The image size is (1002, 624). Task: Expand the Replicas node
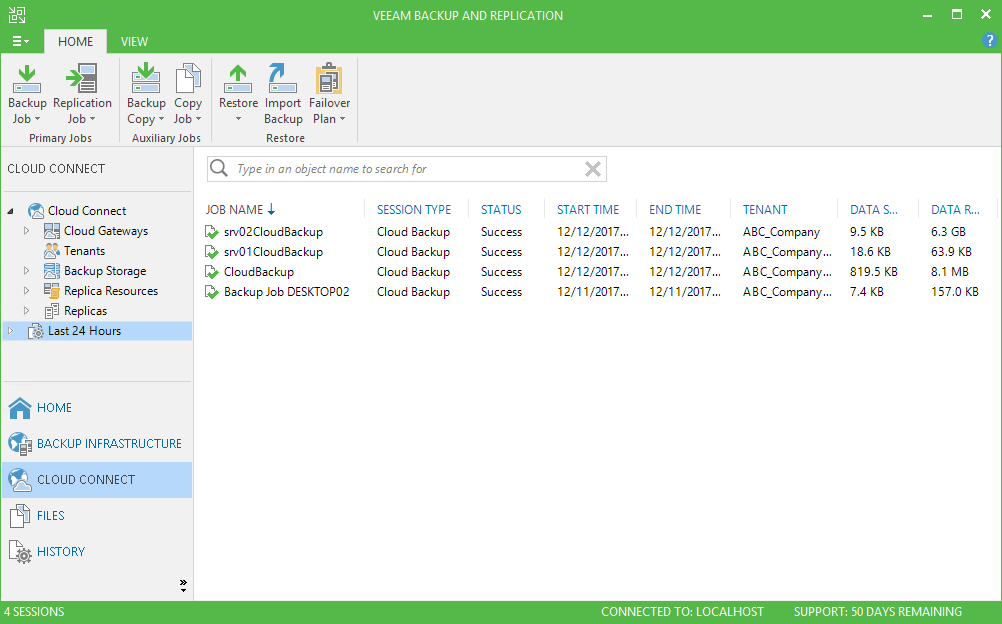[26, 311]
